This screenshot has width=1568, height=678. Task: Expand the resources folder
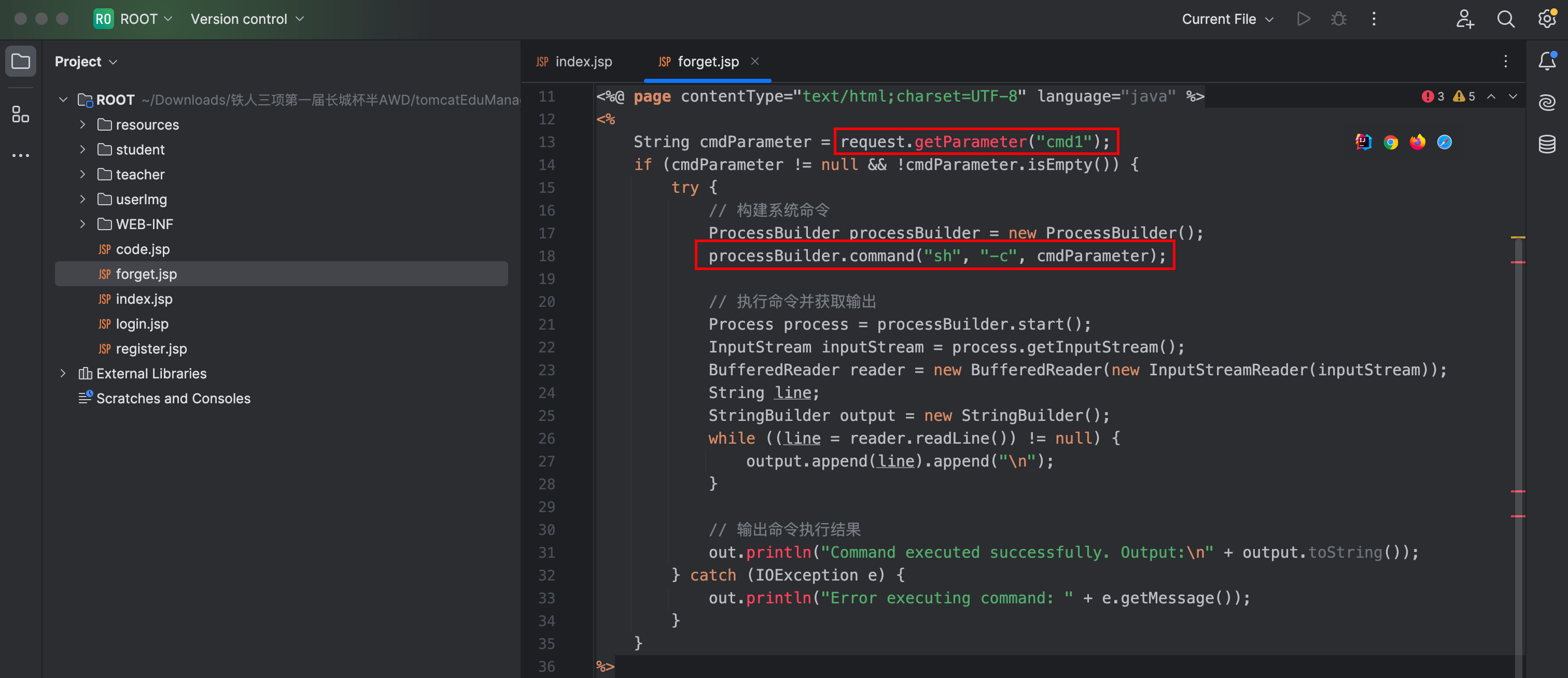pyautogui.click(x=82, y=124)
